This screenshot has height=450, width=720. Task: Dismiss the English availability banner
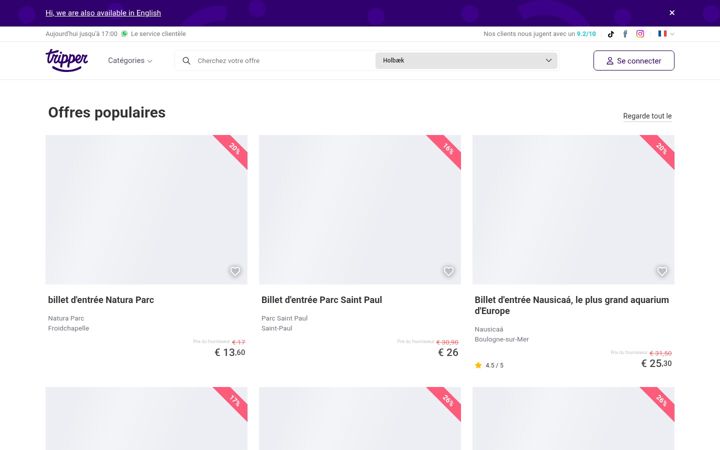(x=672, y=13)
